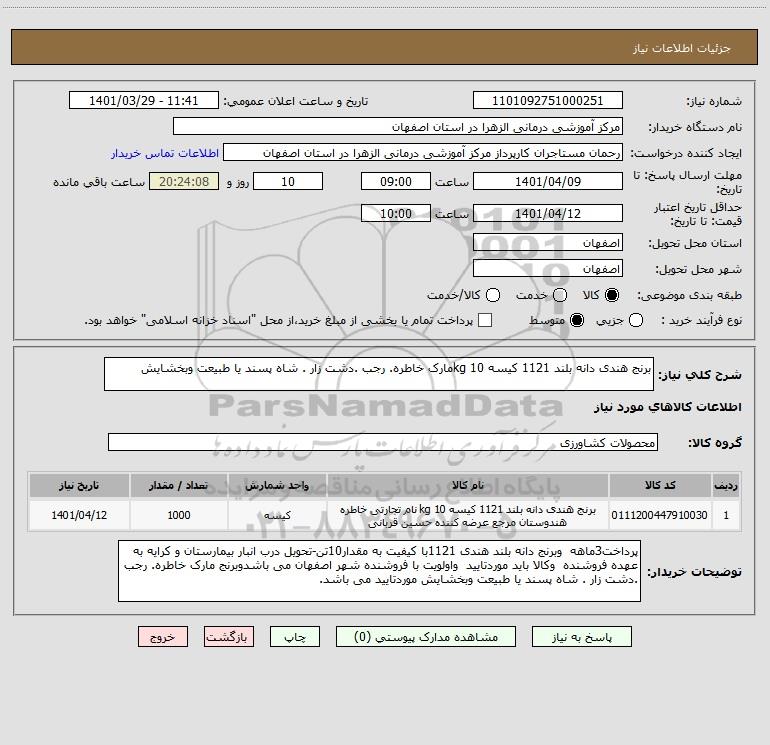
Task: Click row number cell 1
Action: tap(726, 515)
